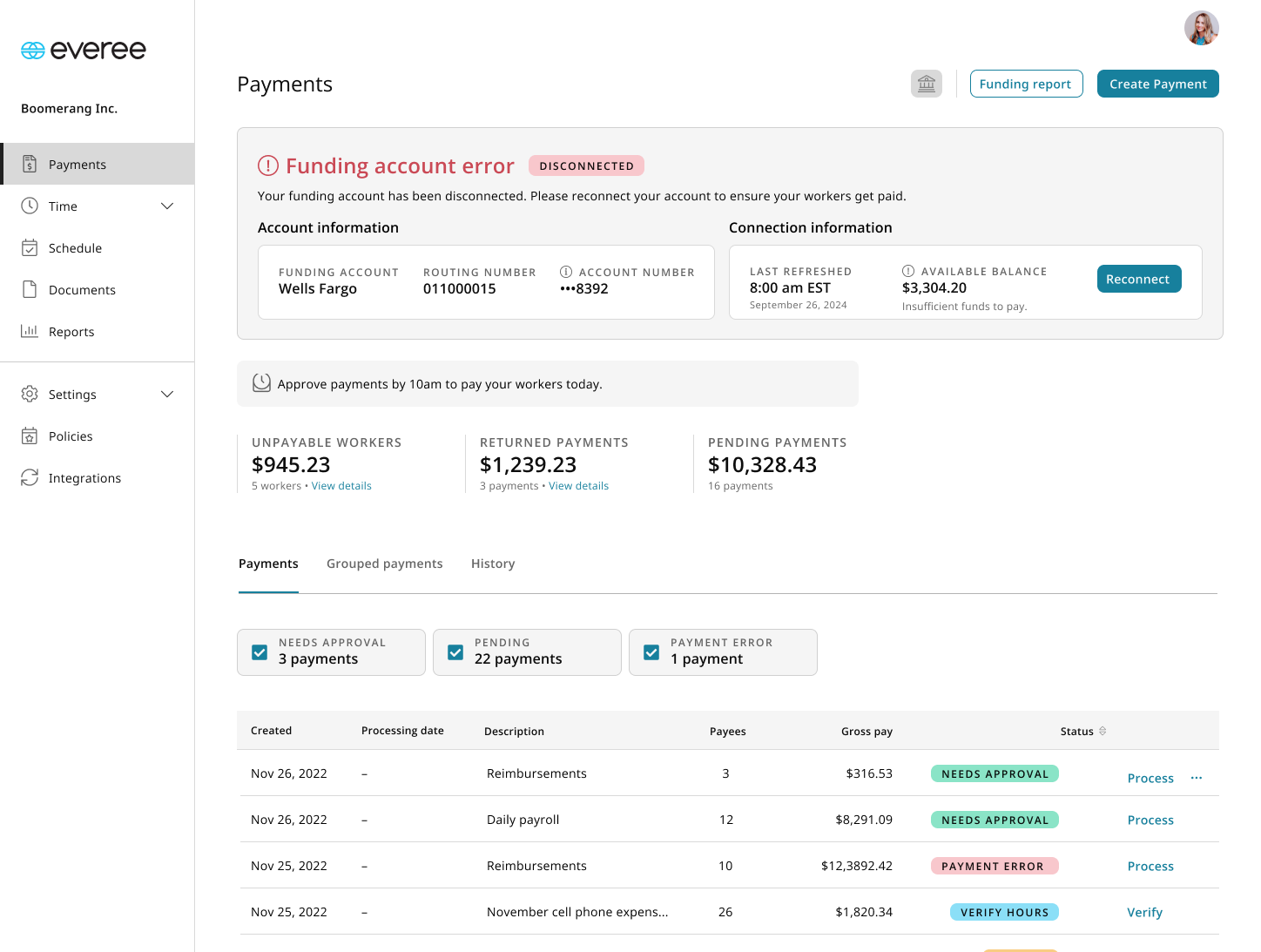Screen dimensions: 1261x952
Task: Expand the Time menu chevron
Action: [167, 206]
